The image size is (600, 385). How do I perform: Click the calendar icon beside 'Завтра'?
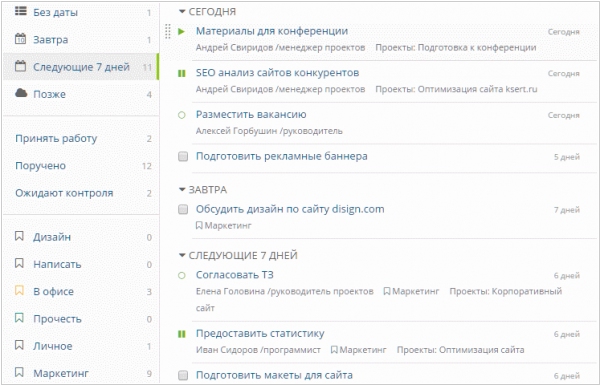pos(20,39)
